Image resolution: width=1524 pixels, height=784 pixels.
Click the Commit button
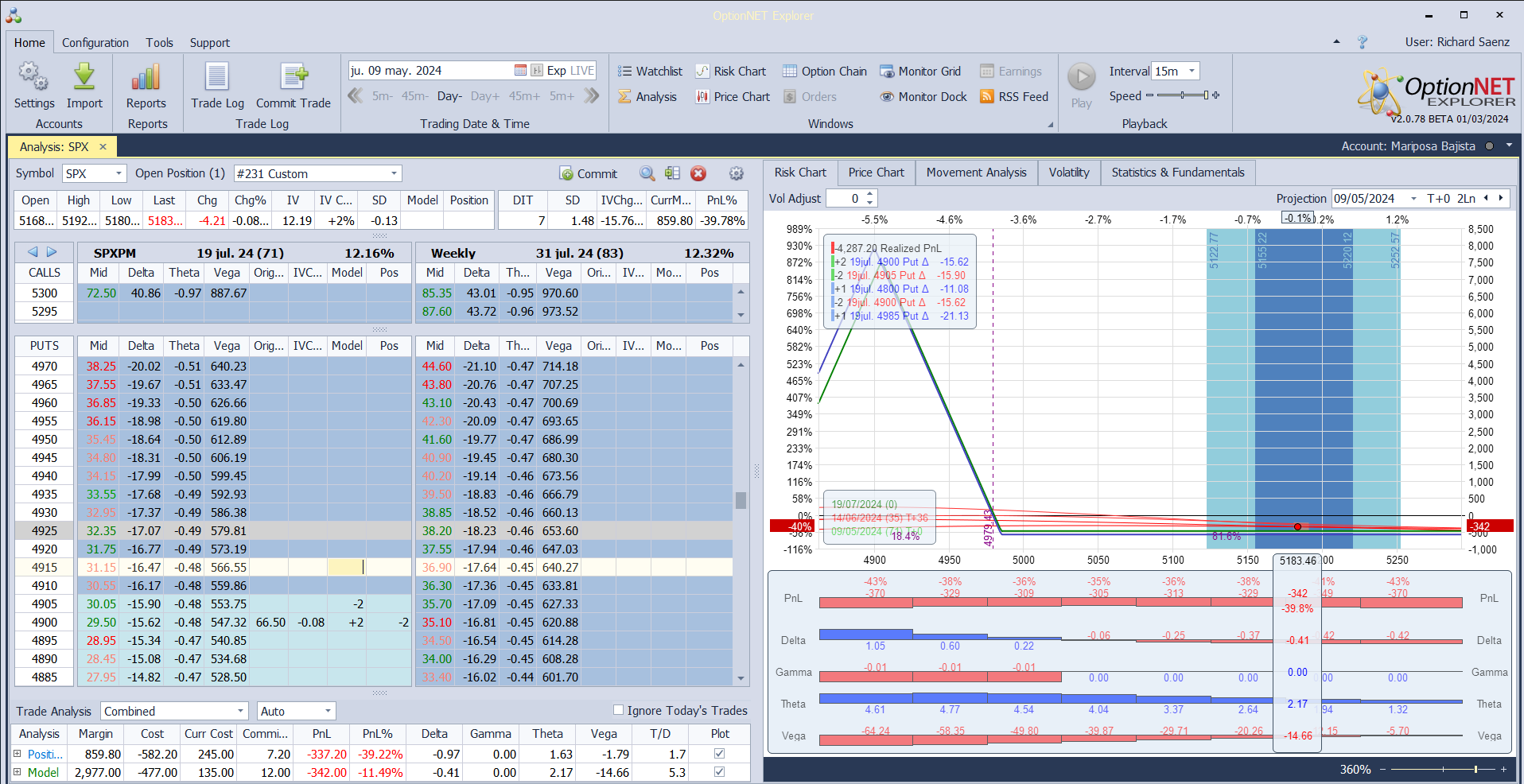589,173
